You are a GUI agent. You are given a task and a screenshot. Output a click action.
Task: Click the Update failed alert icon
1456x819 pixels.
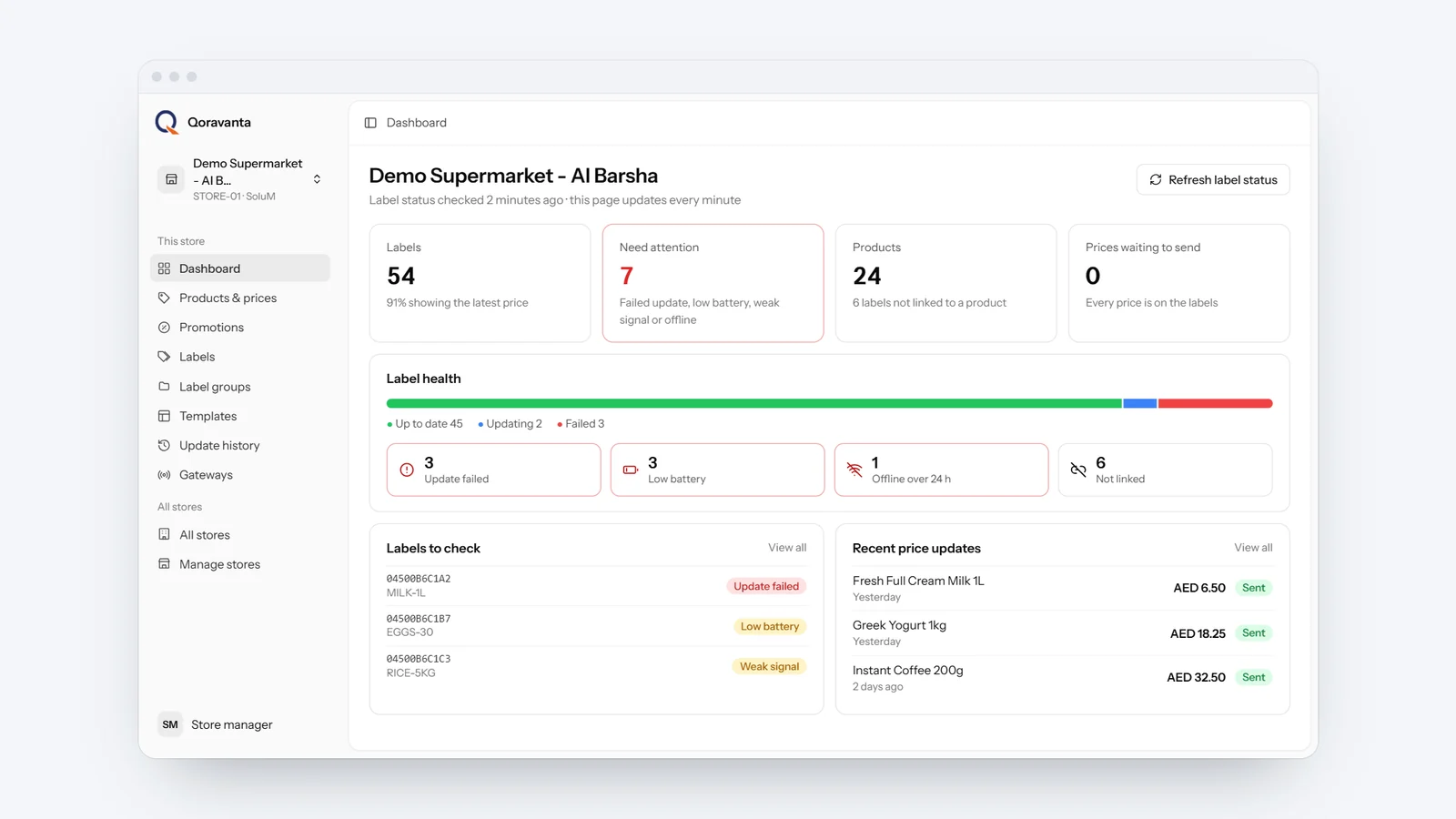[407, 470]
